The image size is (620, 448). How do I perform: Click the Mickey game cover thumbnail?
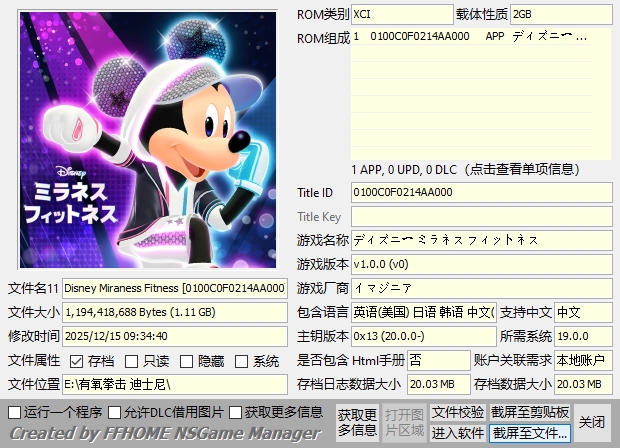[148, 140]
